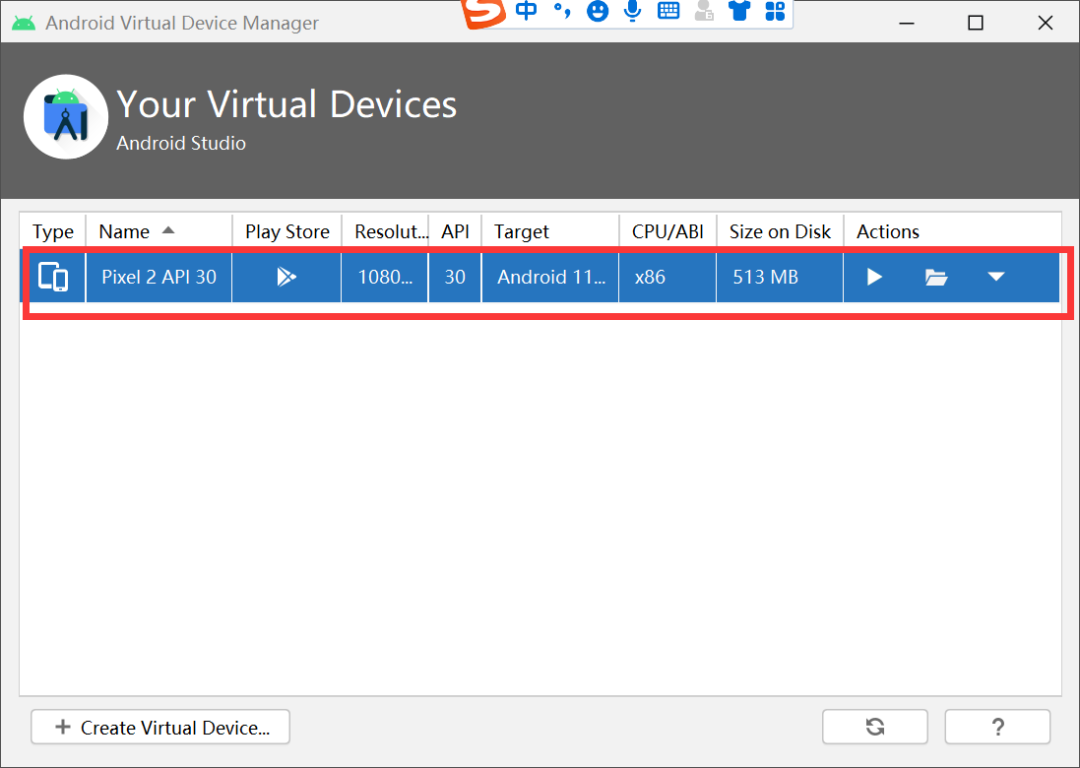Click the Sogou S logo in the IME bar

pos(484,12)
